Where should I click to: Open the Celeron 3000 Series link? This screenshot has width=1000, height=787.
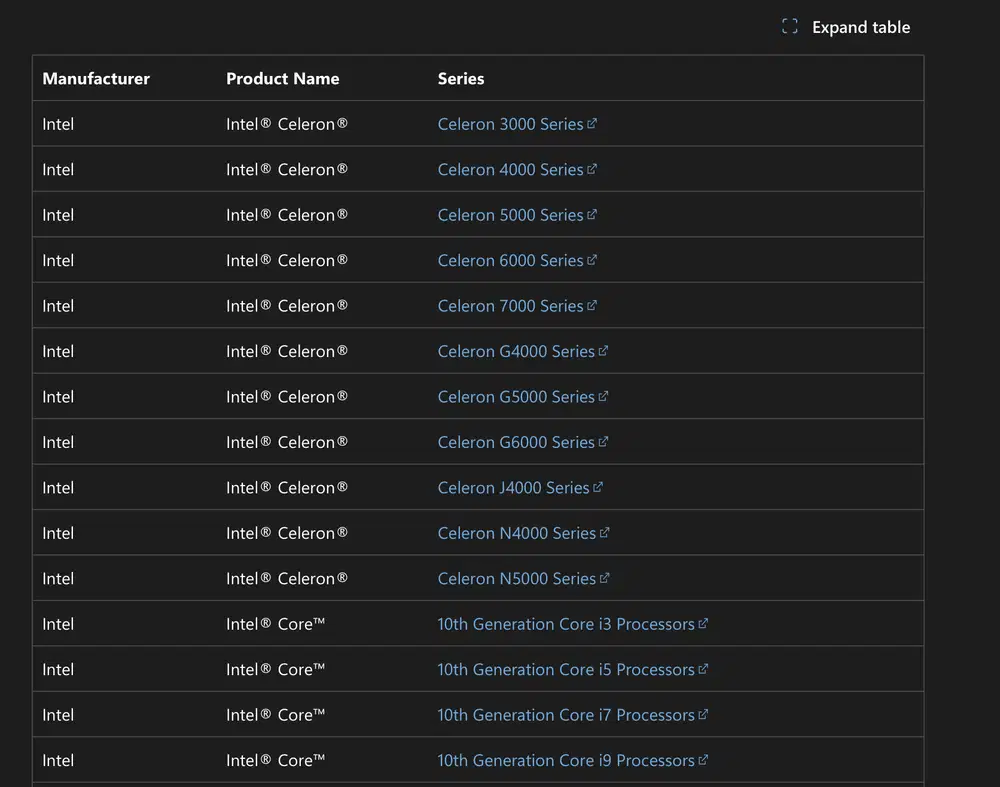tap(510, 124)
